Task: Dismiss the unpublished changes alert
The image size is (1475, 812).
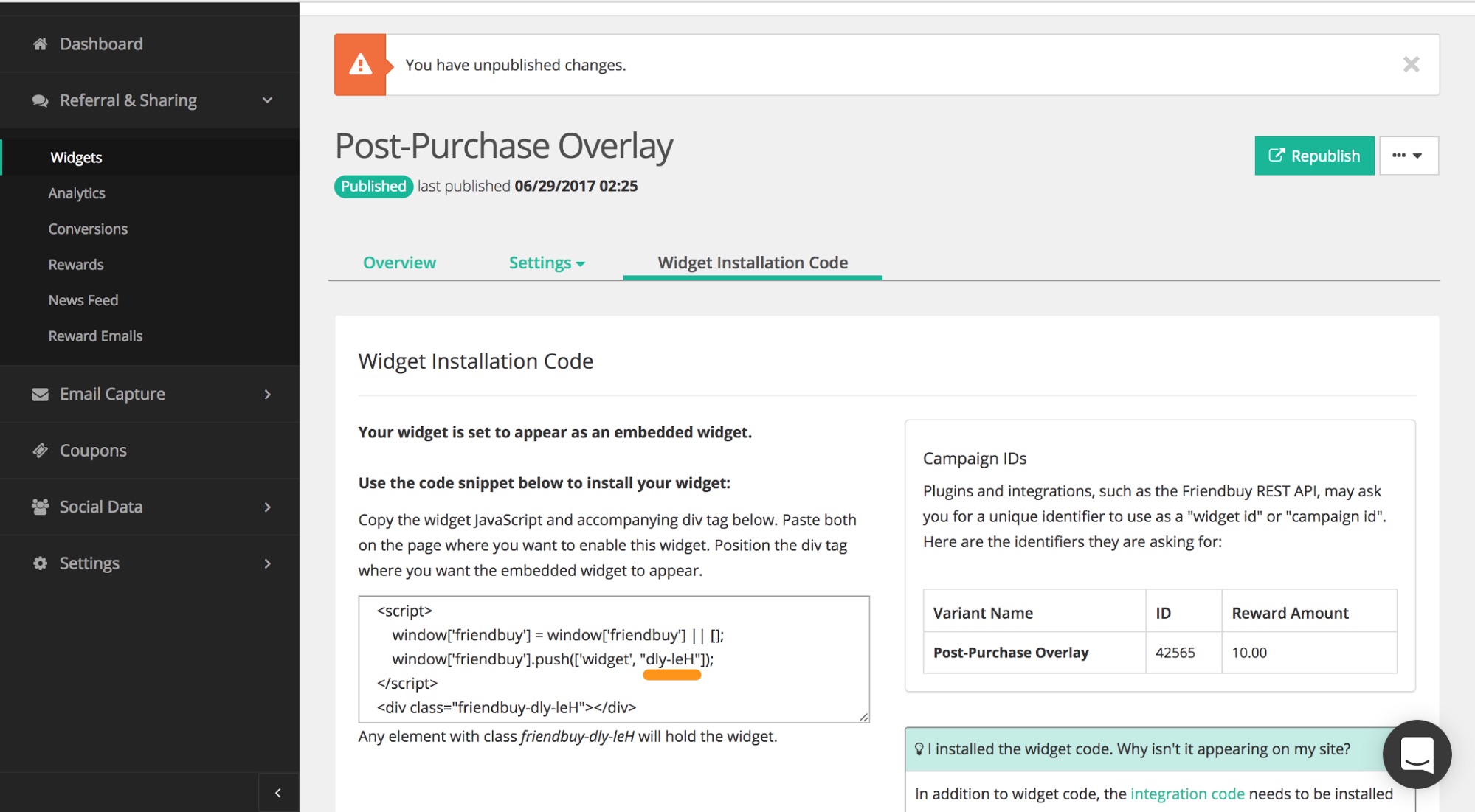Action: 1411,65
